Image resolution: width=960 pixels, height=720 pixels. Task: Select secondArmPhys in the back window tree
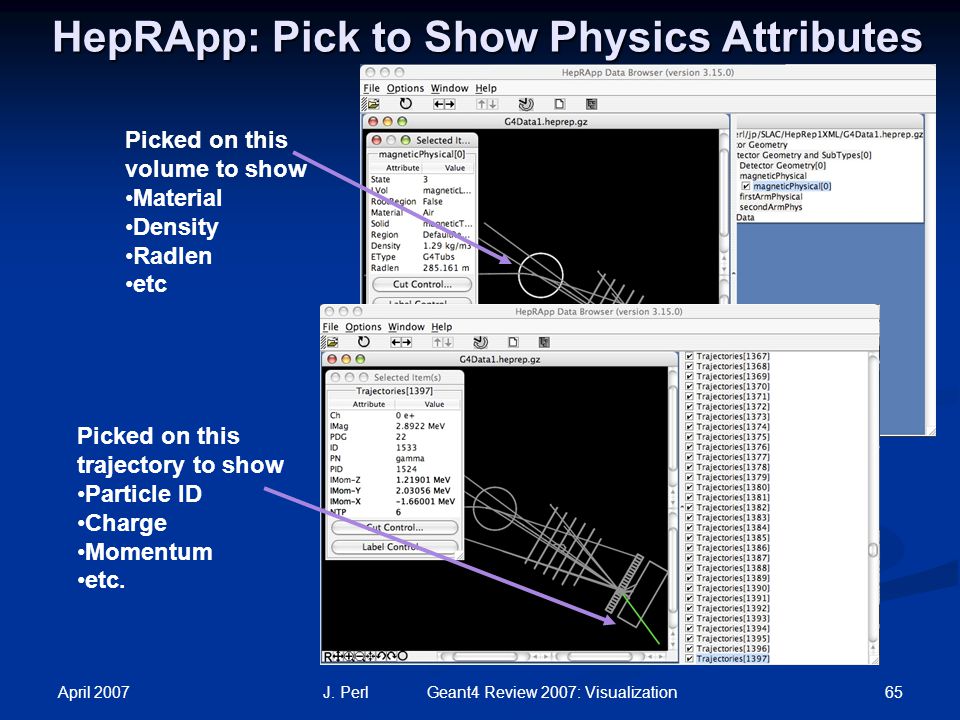click(771, 207)
